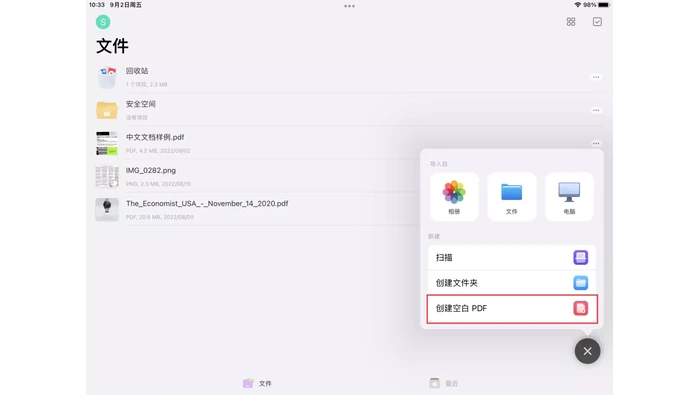Screen dimensions: 700x395
Task: Open the 回收站 recycle bin icon
Action: (107, 77)
